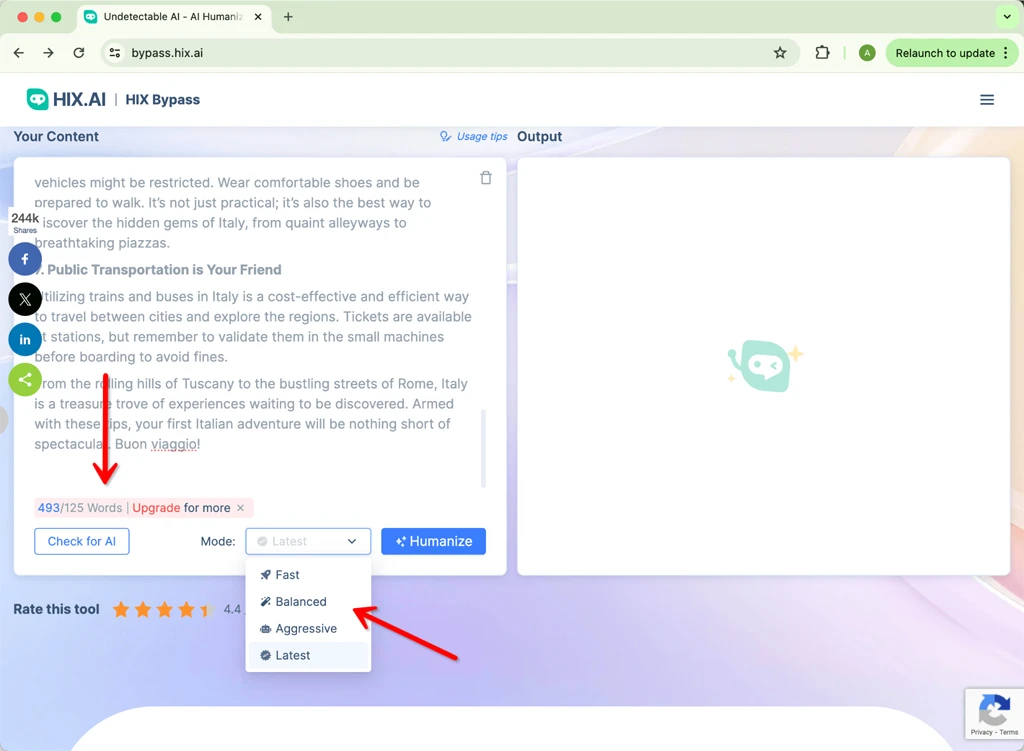Click the reCAPTCHA badge
The width and height of the screenshot is (1024, 751).
pos(994,714)
